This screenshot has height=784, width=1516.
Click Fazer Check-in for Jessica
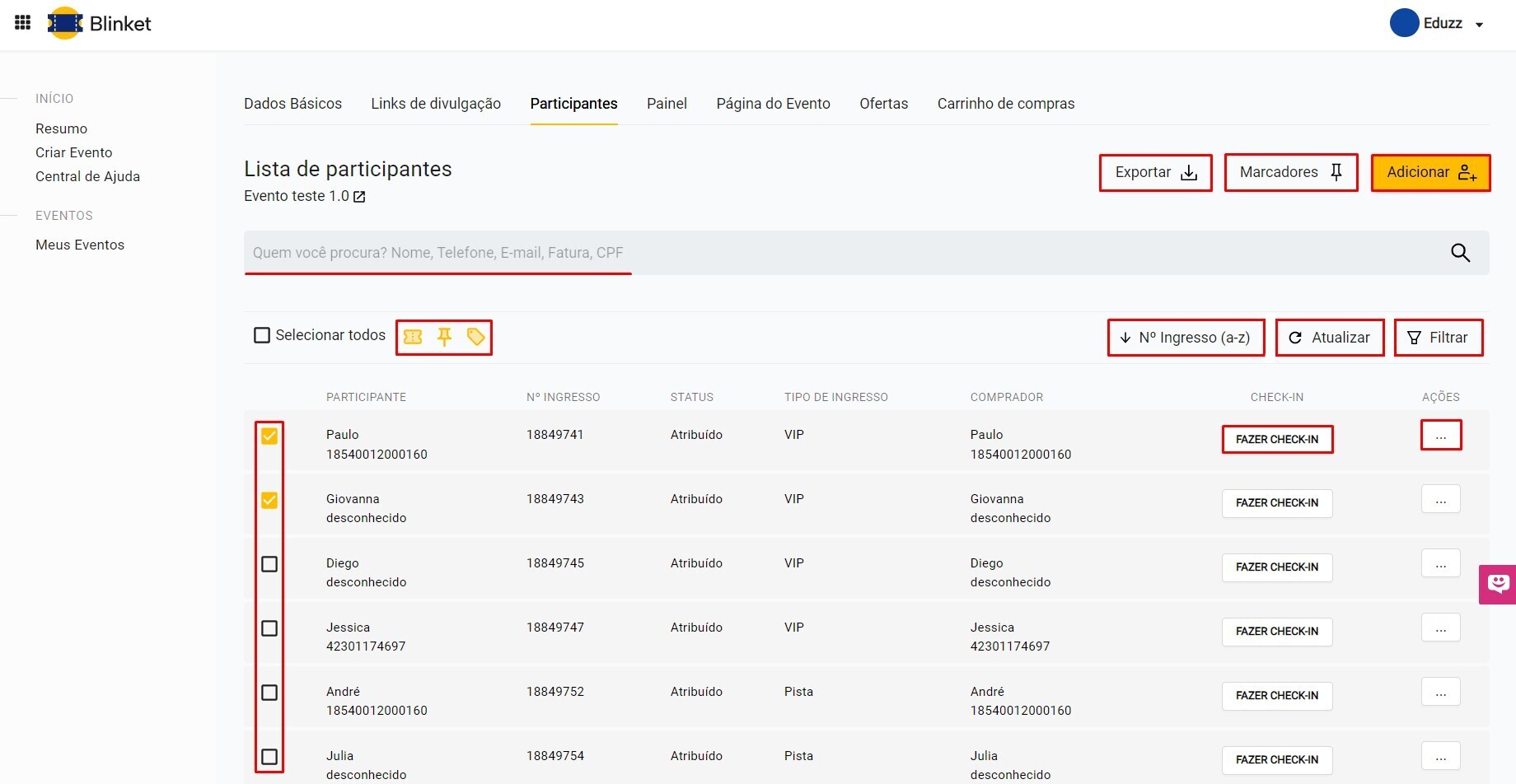[x=1276, y=632]
